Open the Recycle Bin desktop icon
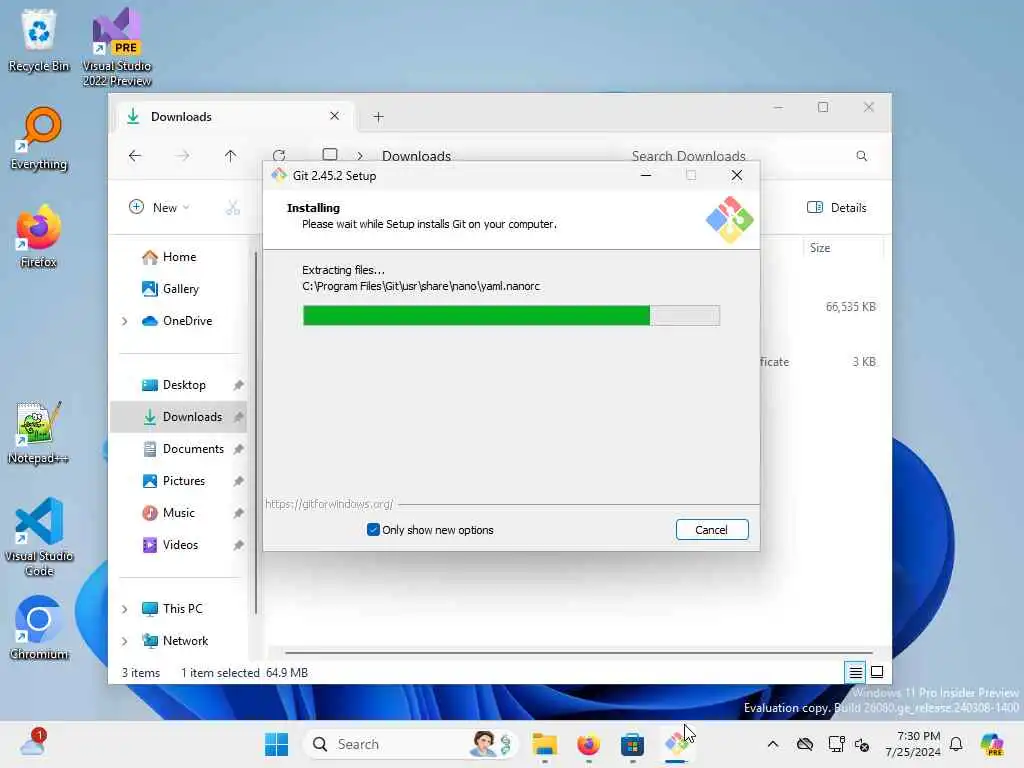Image resolution: width=1024 pixels, height=768 pixels. (39, 40)
